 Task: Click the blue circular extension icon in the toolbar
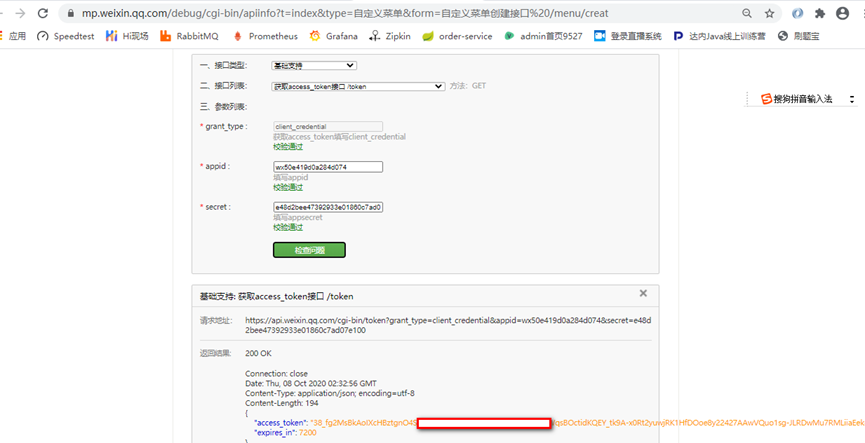point(798,13)
